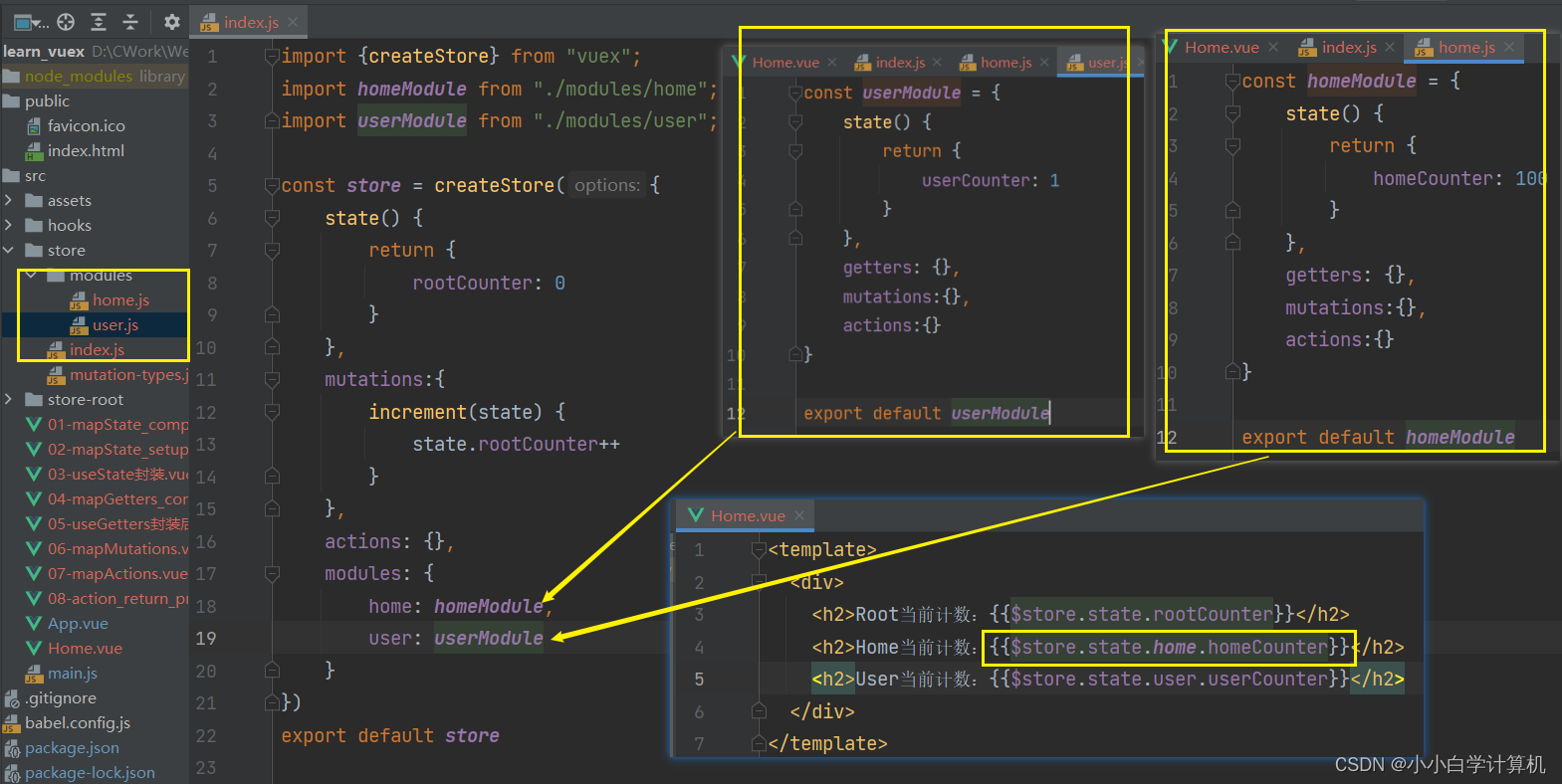Screen dimensions: 1562x784
Task: Close index.js tab in middle editor panel
Action: pos(937,62)
